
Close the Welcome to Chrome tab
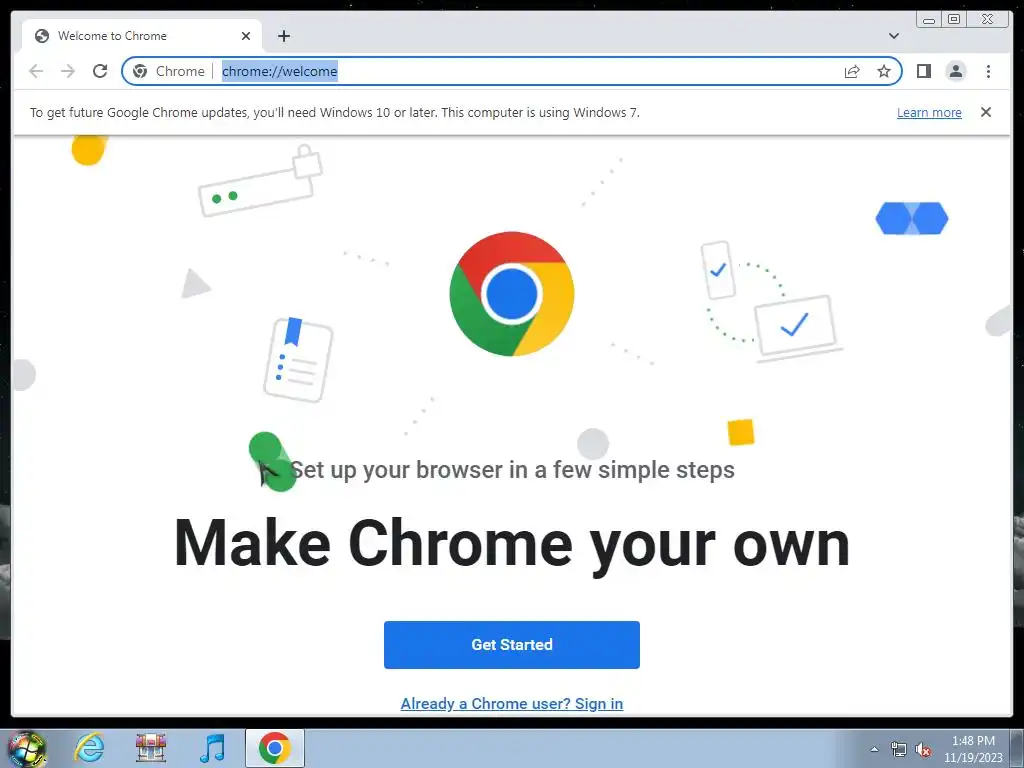tap(246, 36)
